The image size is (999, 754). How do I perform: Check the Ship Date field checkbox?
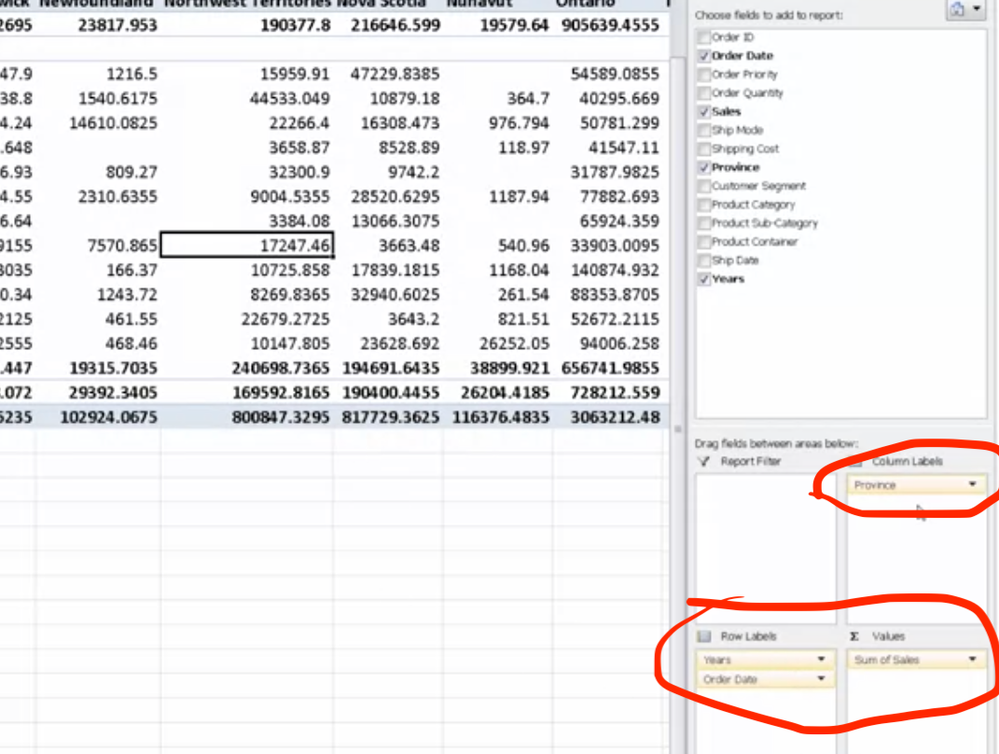point(704,260)
